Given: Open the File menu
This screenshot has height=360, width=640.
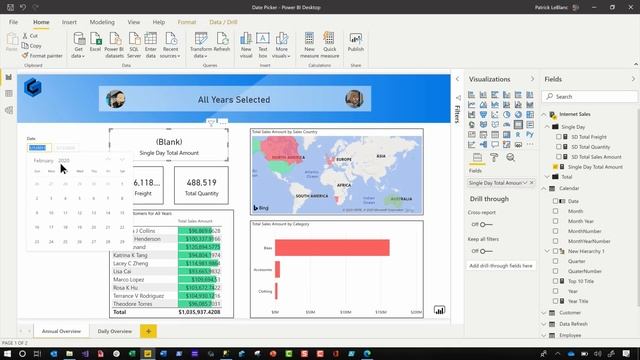Looking at the screenshot, I should point(13,22).
